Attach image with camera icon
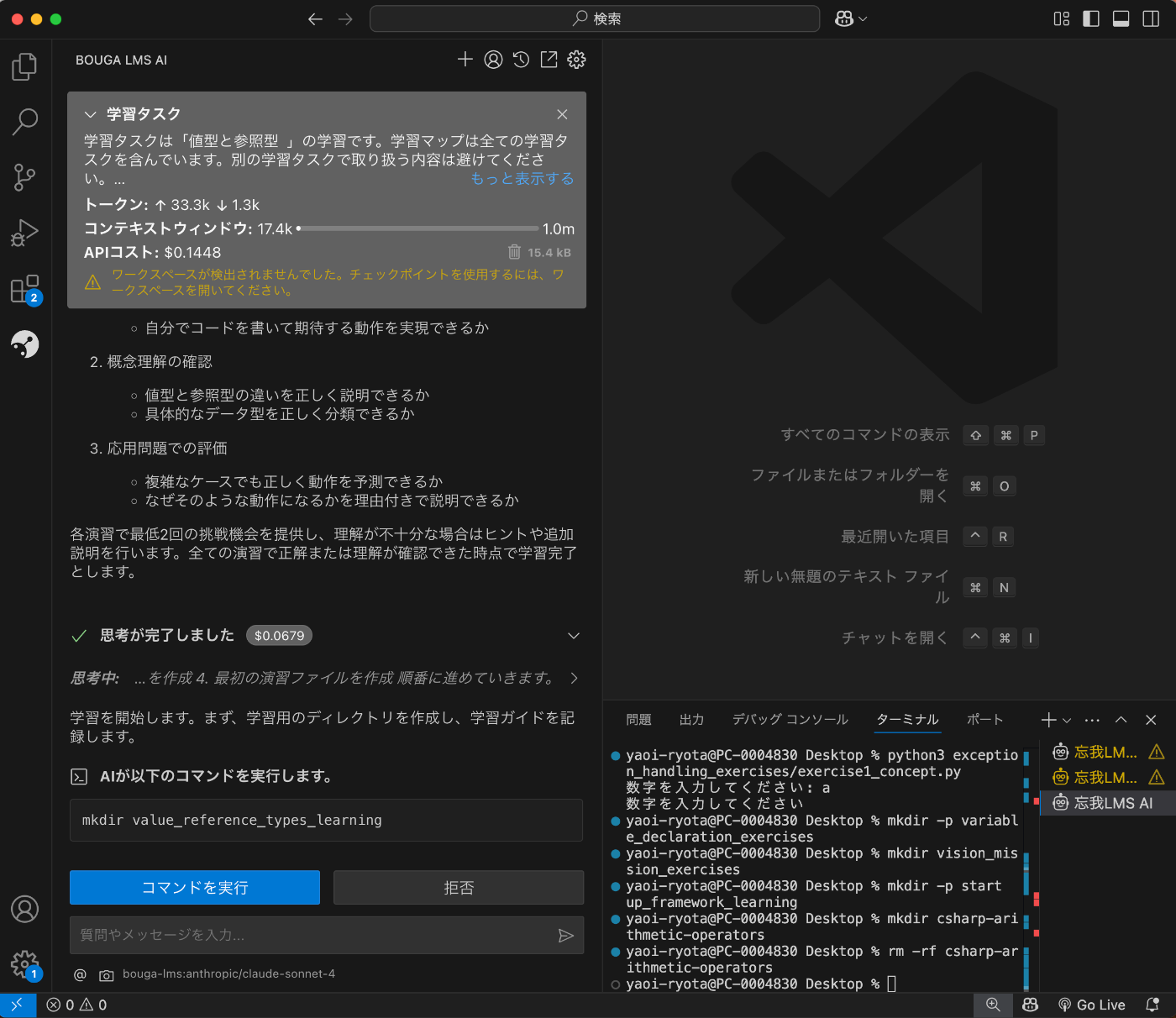Image resolution: width=1176 pixels, height=1018 pixels. (107, 975)
